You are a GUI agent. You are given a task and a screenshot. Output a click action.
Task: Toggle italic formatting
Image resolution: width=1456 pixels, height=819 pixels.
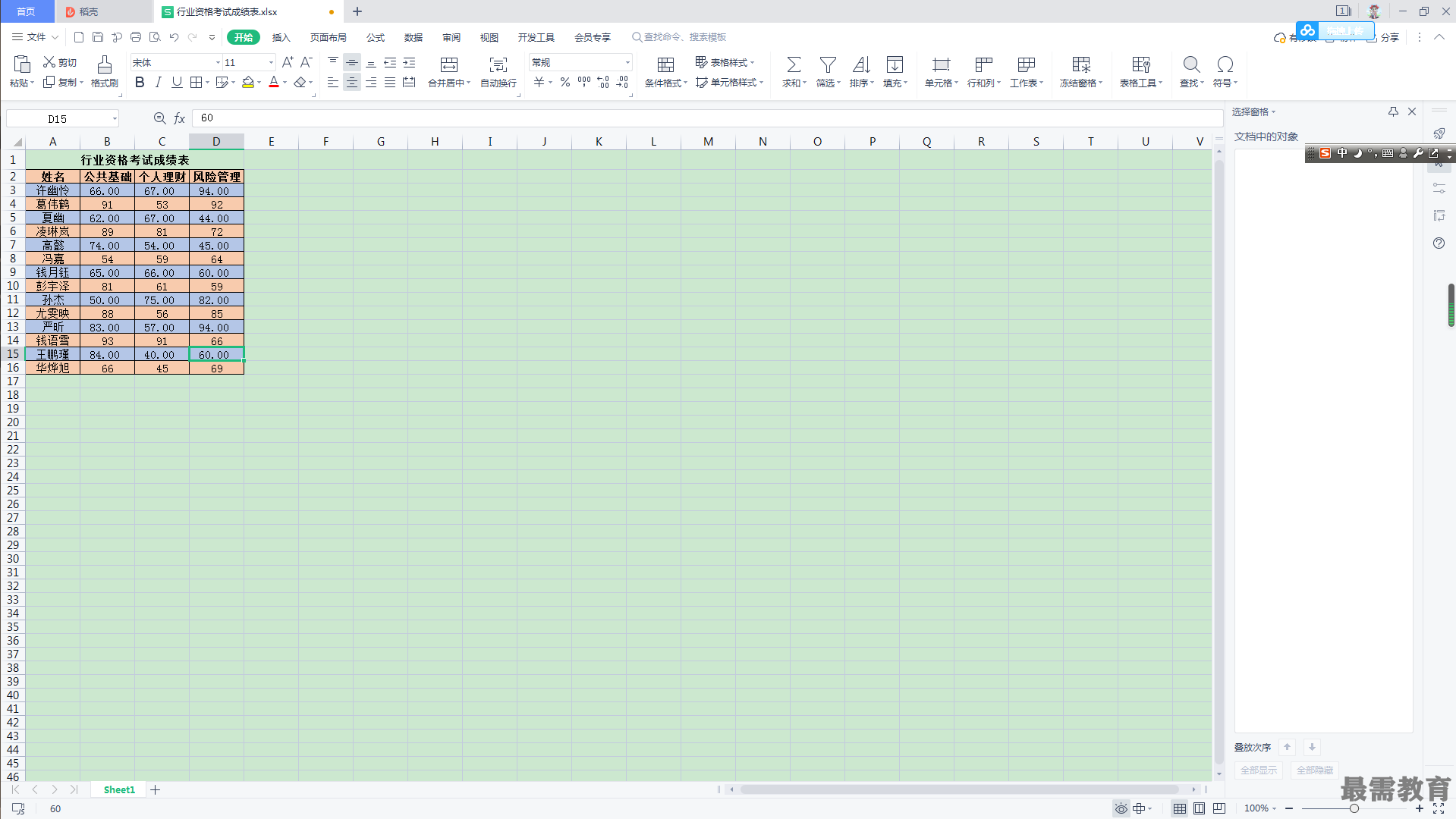[159, 83]
